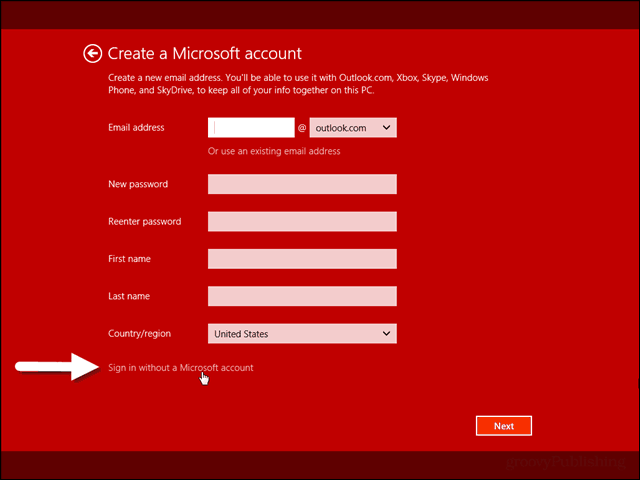The height and width of the screenshot is (480, 640).
Task: Choose Sign in without a Microsoft account
Action: (x=180, y=368)
